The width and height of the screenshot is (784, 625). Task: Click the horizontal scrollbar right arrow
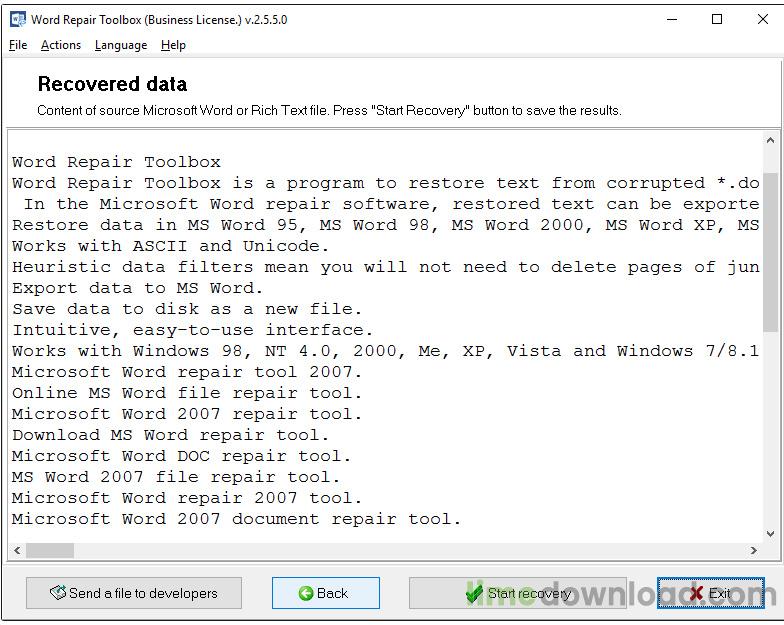[x=754, y=550]
